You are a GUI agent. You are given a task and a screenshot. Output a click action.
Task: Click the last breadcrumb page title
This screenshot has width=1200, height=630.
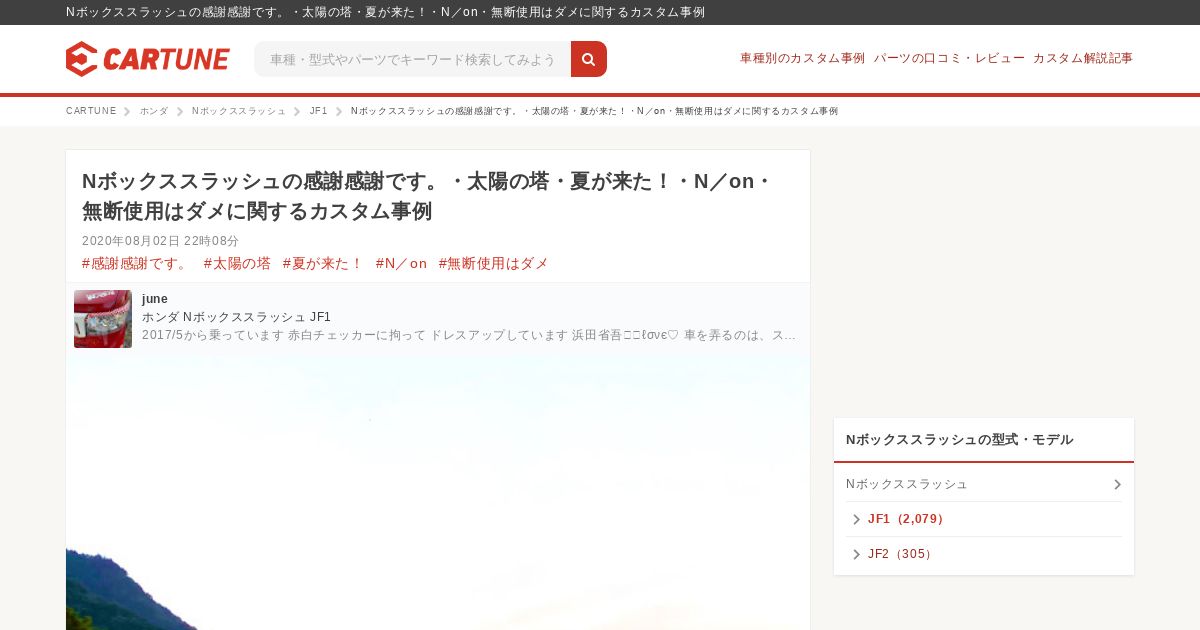pos(594,111)
